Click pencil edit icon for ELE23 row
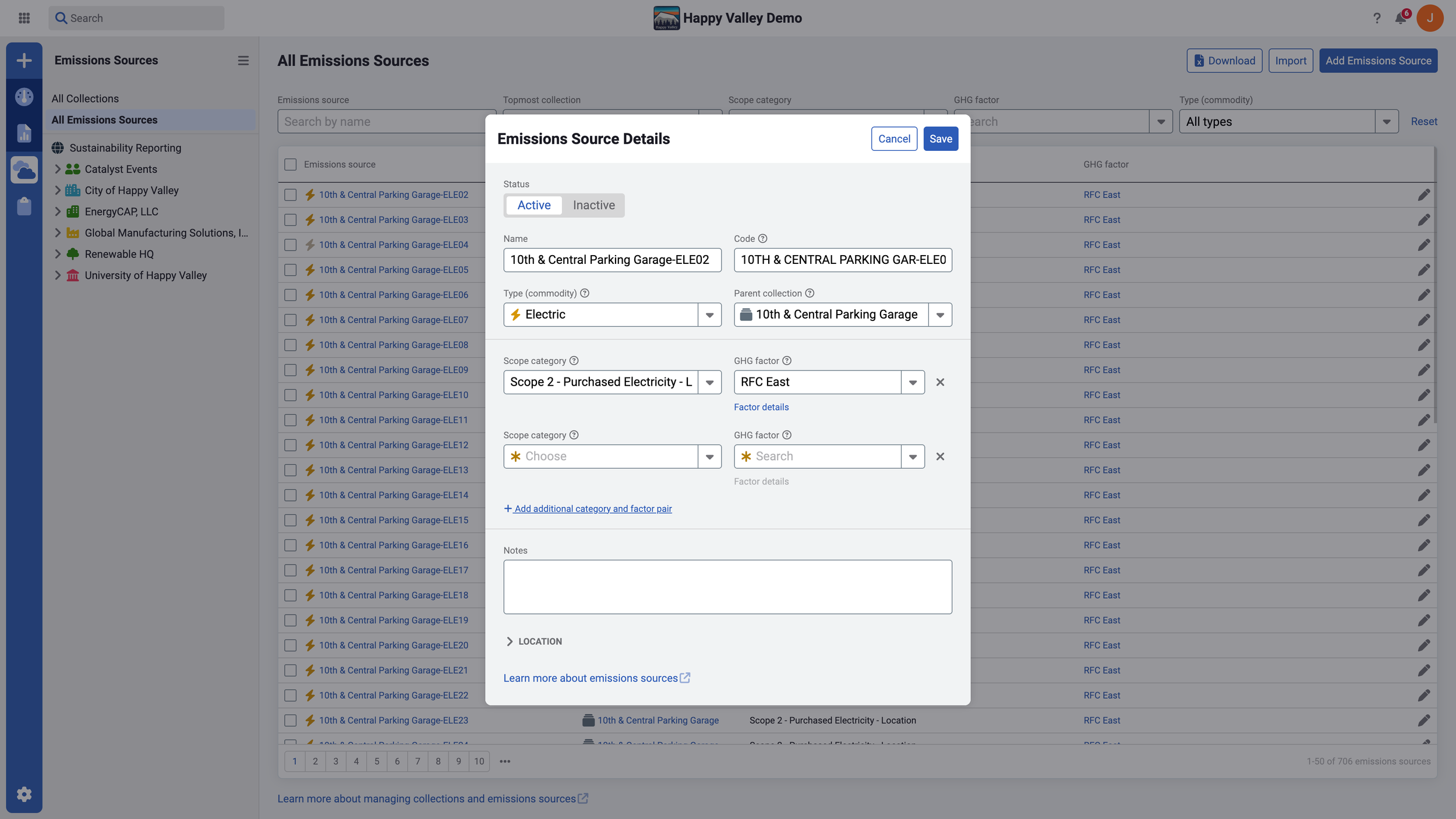The width and height of the screenshot is (1456, 819). coord(1423,721)
